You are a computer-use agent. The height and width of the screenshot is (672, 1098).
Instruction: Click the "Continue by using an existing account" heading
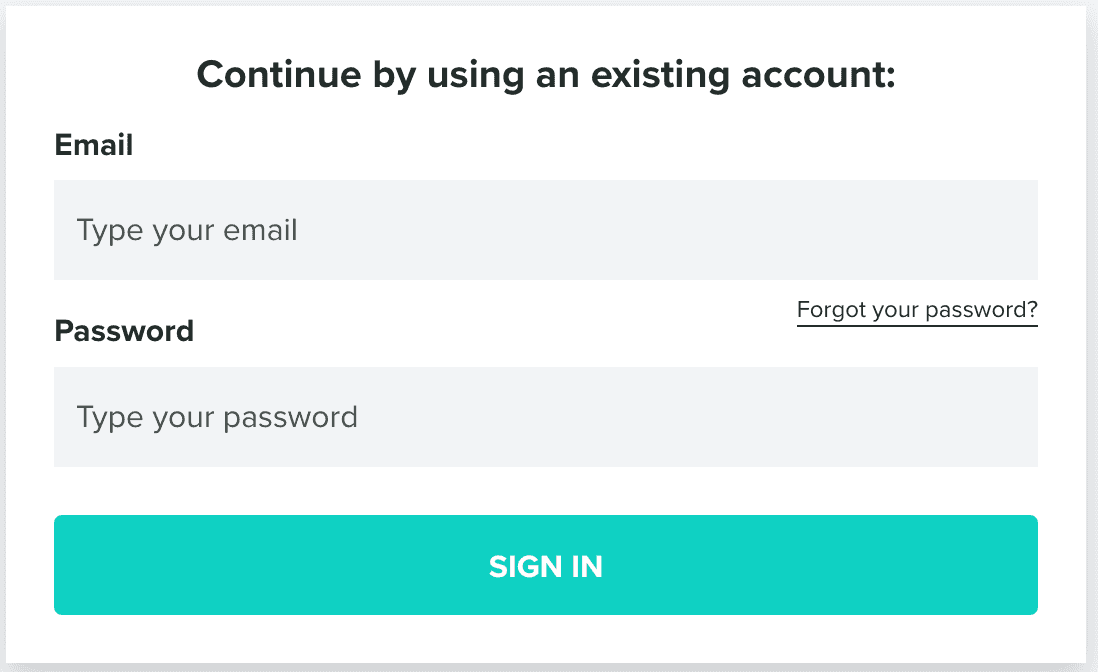(x=545, y=75)
